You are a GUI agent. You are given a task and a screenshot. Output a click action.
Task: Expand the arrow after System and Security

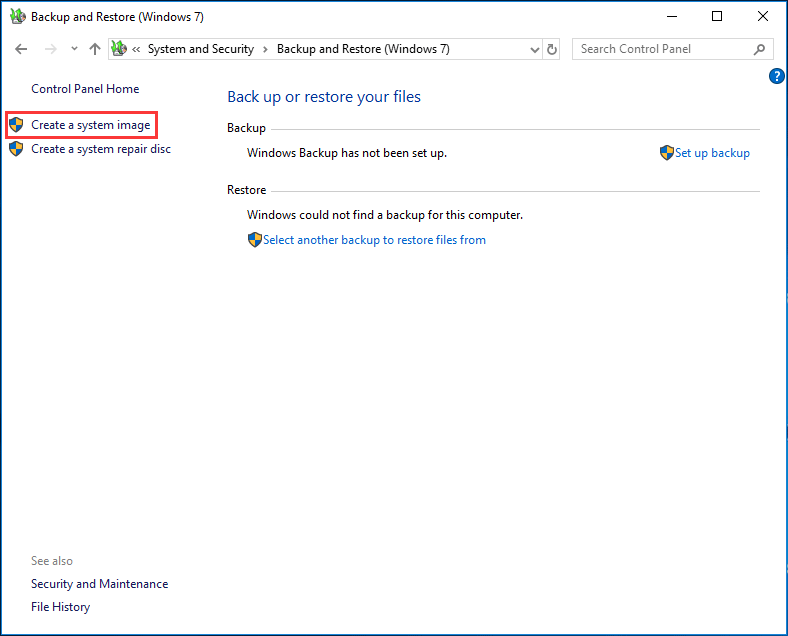coord(265,49)
